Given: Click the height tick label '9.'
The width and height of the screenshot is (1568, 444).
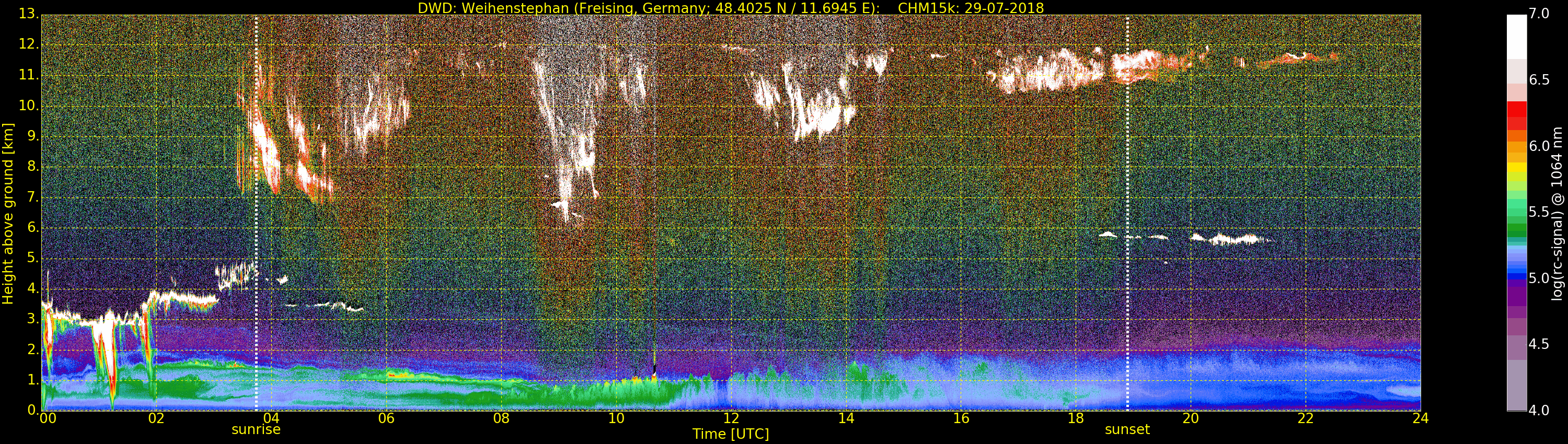Looking at the screenshot, I should tap(33, 136).
